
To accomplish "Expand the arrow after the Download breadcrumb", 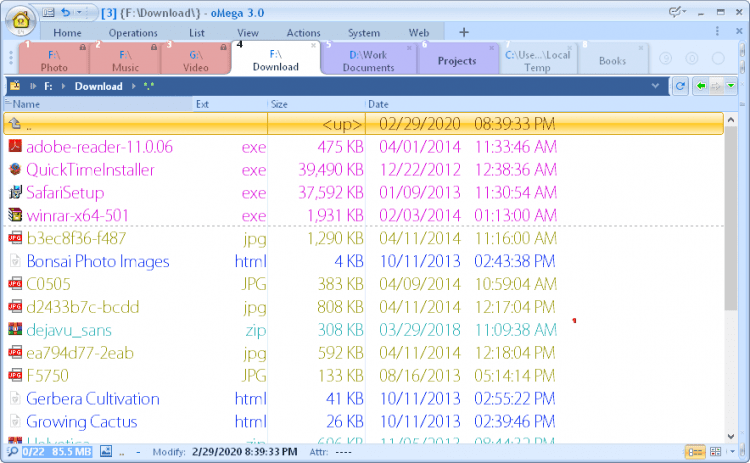I will pyautogui.click(x=133, y=87).
